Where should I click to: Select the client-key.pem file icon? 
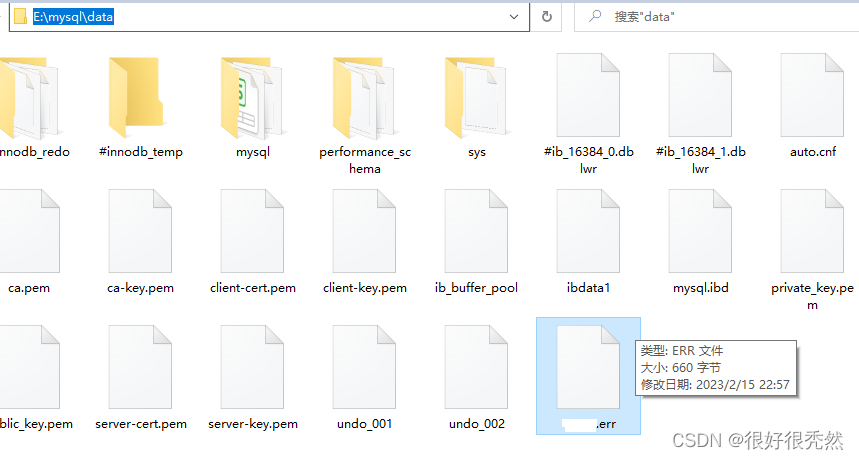(364, 231)
